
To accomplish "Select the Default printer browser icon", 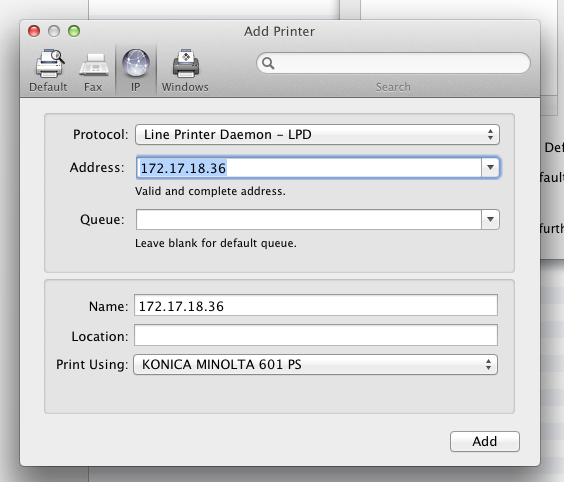I will coord(50,63).
